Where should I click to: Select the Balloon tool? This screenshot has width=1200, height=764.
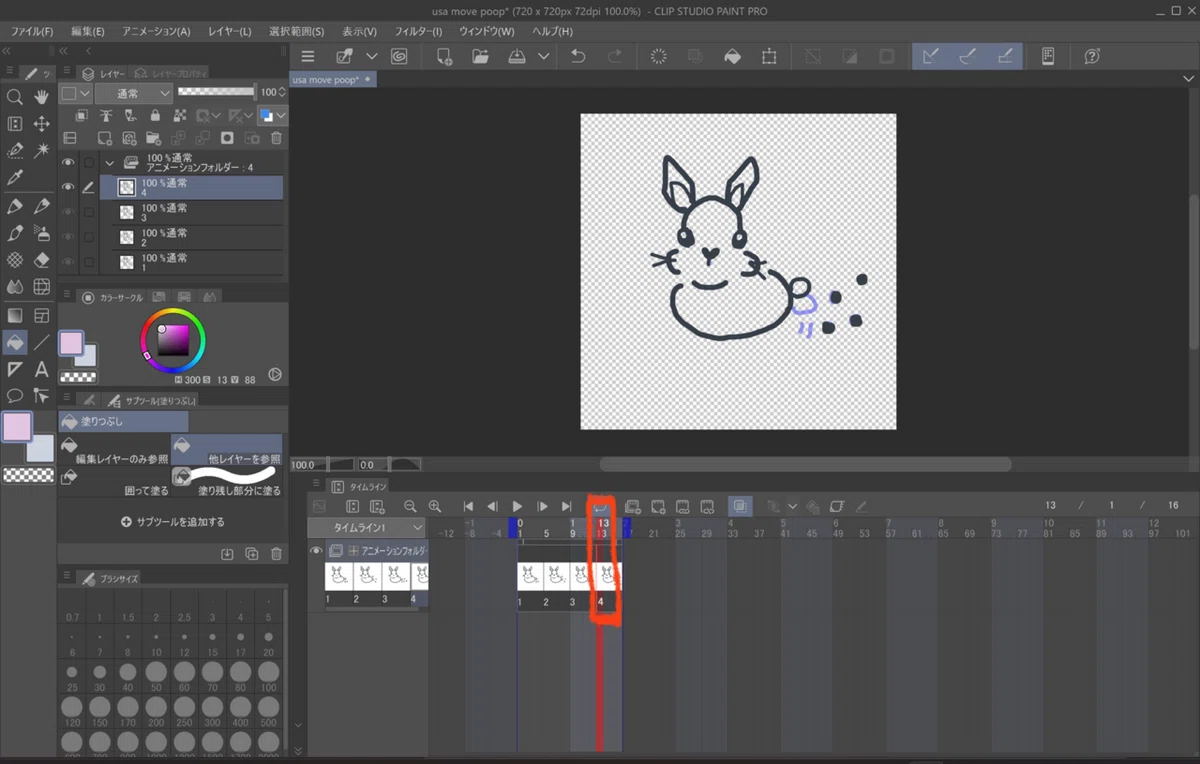[x=15, y=396]
